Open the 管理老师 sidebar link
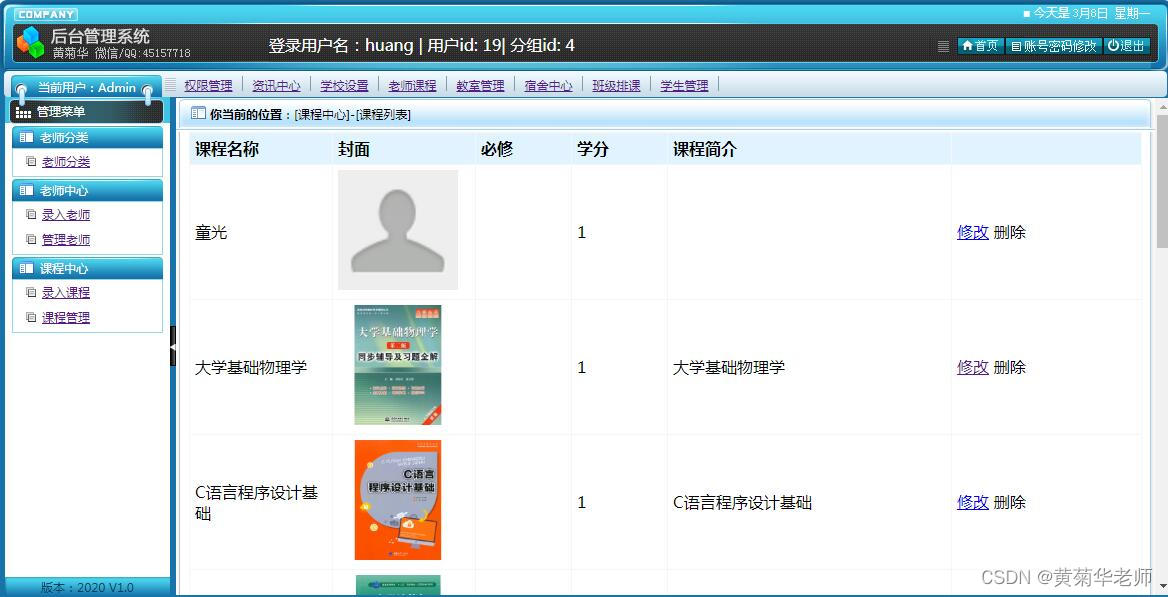 point(66,240)
